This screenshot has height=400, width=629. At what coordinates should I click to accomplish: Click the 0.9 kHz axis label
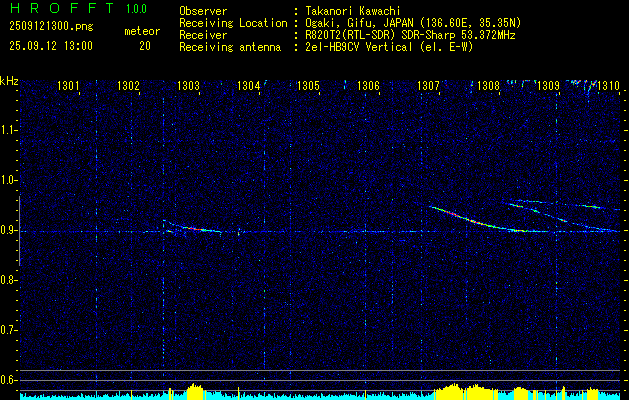click(x=8, y=230)
